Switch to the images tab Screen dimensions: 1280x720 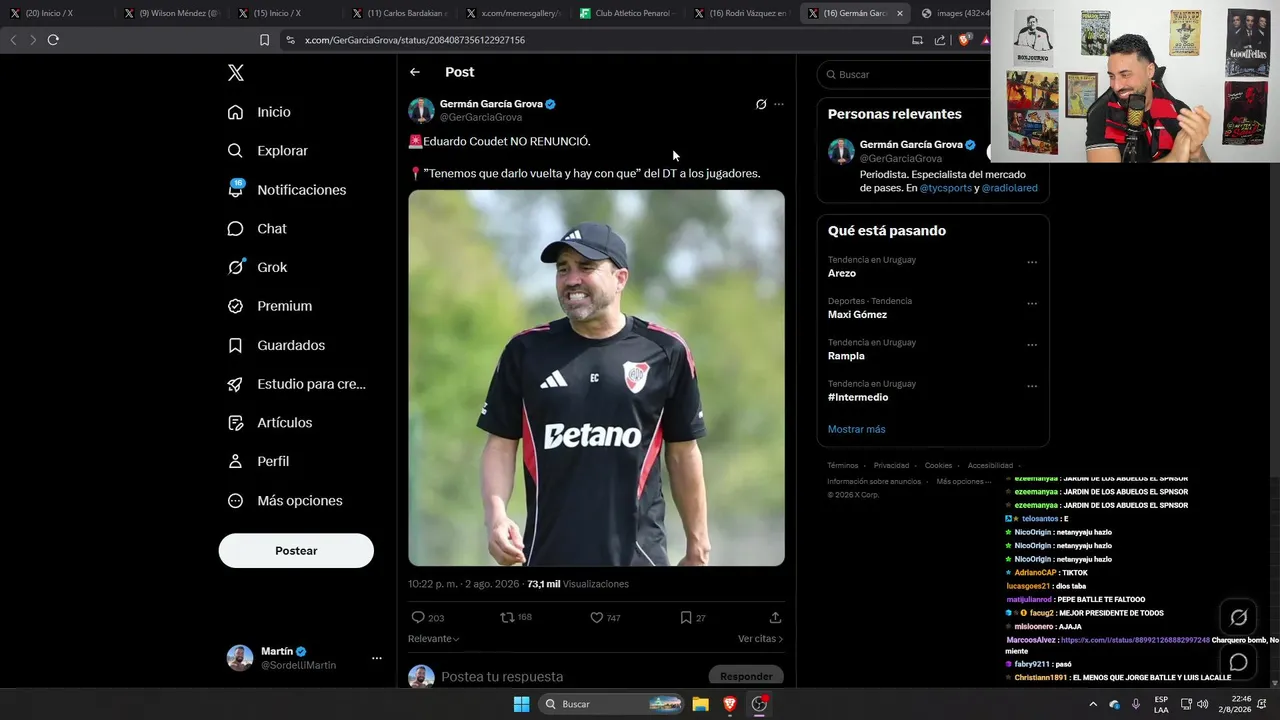coord(956,13)
